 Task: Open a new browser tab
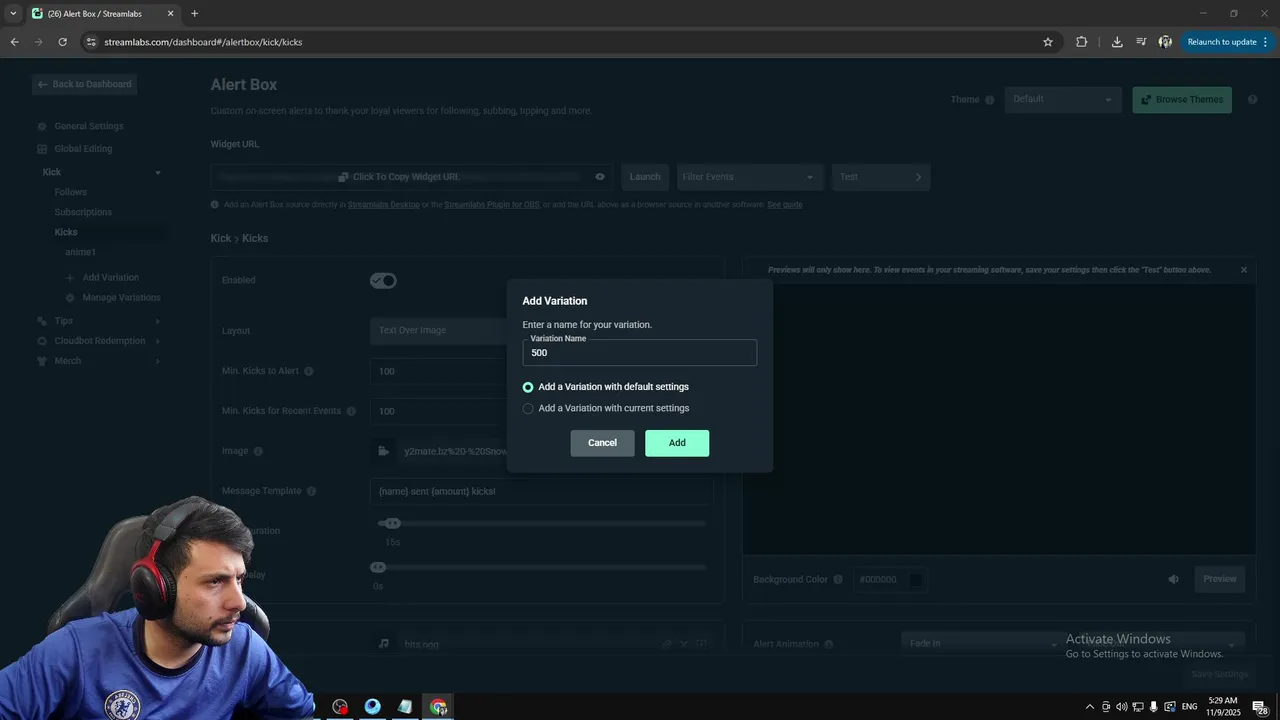point(194,14)
